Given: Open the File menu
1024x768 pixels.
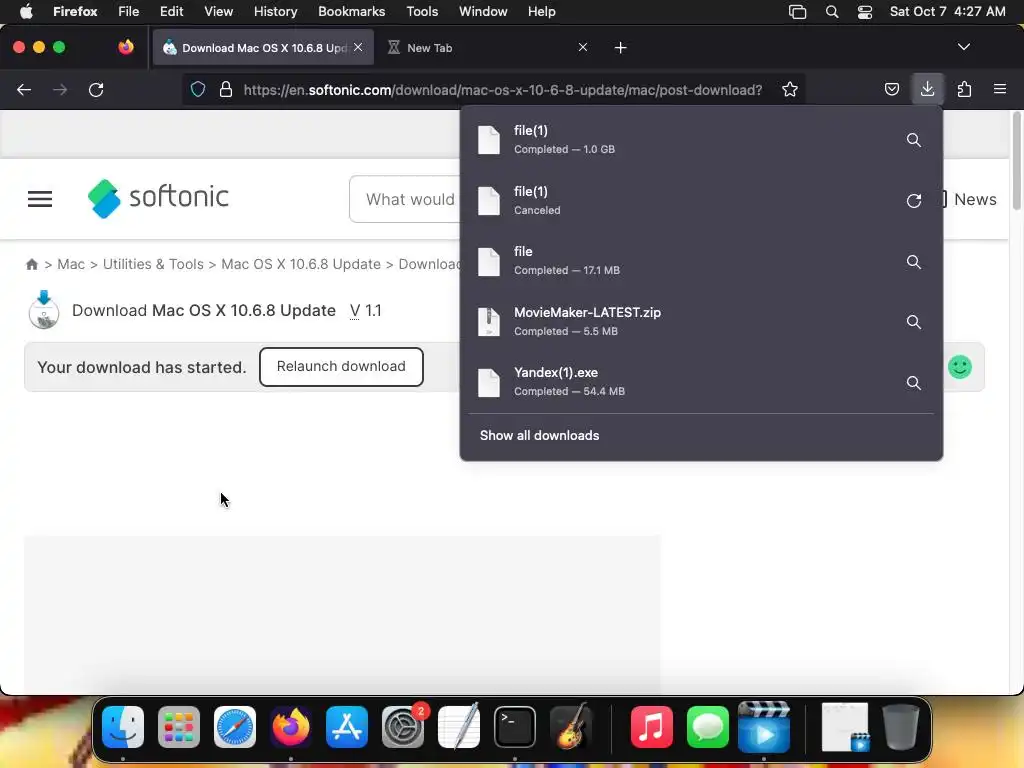Looking at the screenshot, I should (129, 11).
